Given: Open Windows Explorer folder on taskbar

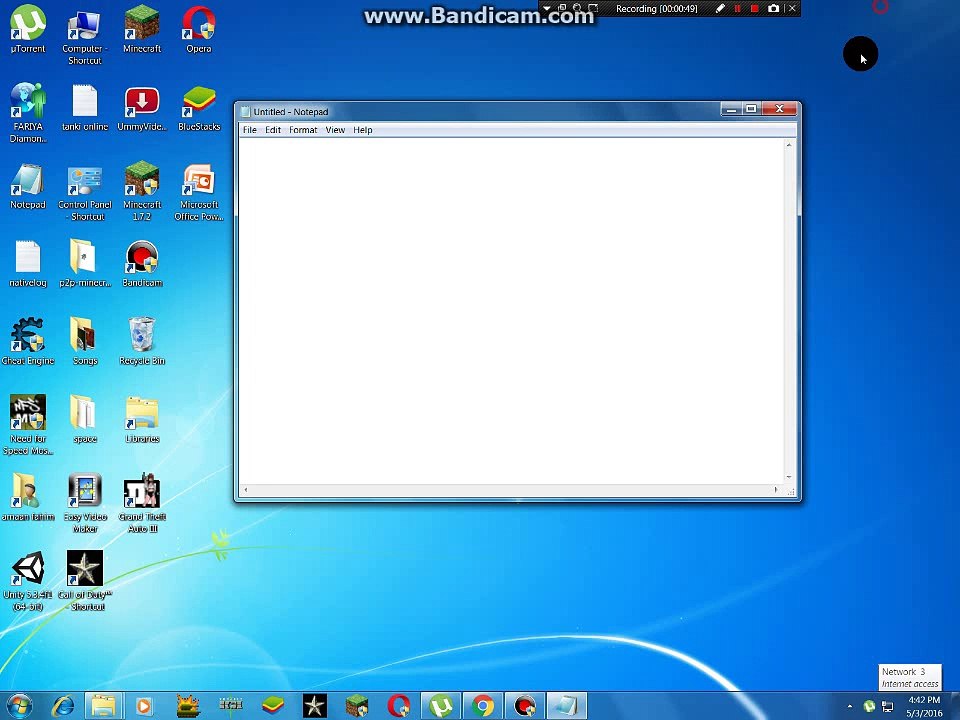Looking at the screenshot, I should 104,706.
